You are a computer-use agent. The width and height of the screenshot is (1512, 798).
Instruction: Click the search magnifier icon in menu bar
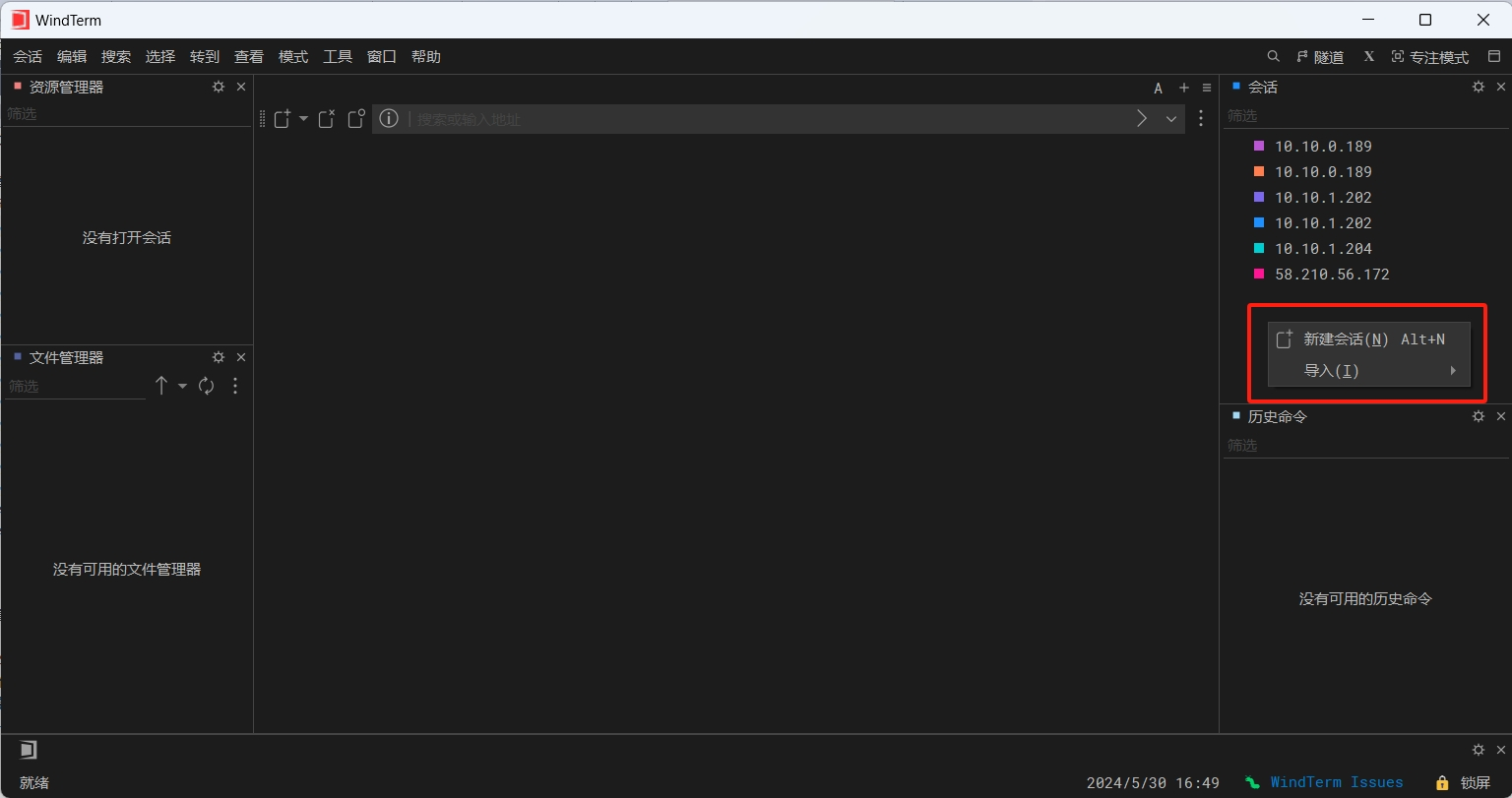pyautogui.click(x=1273, y=57)
